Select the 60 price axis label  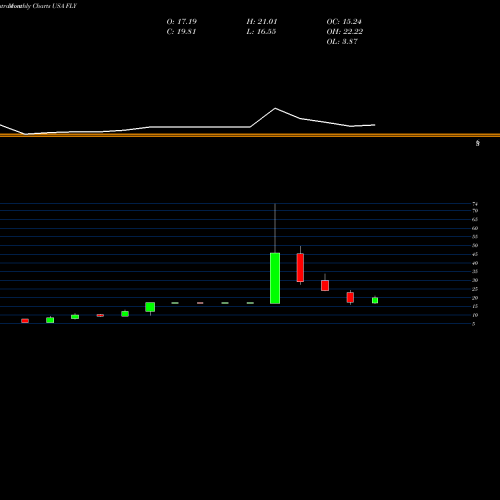pyautogui.click(x=475, y=228)
